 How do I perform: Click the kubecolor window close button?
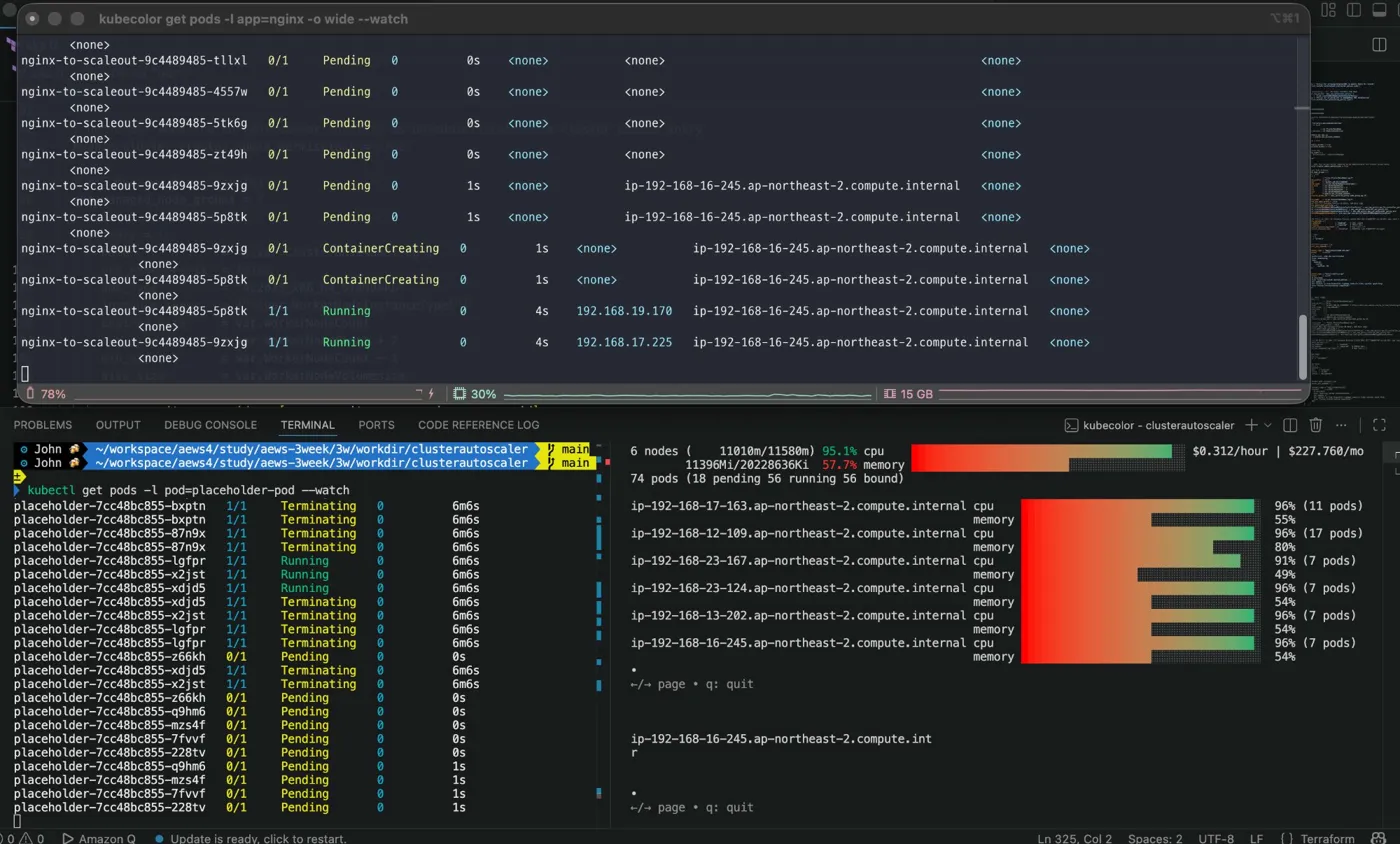coord(32,18)
